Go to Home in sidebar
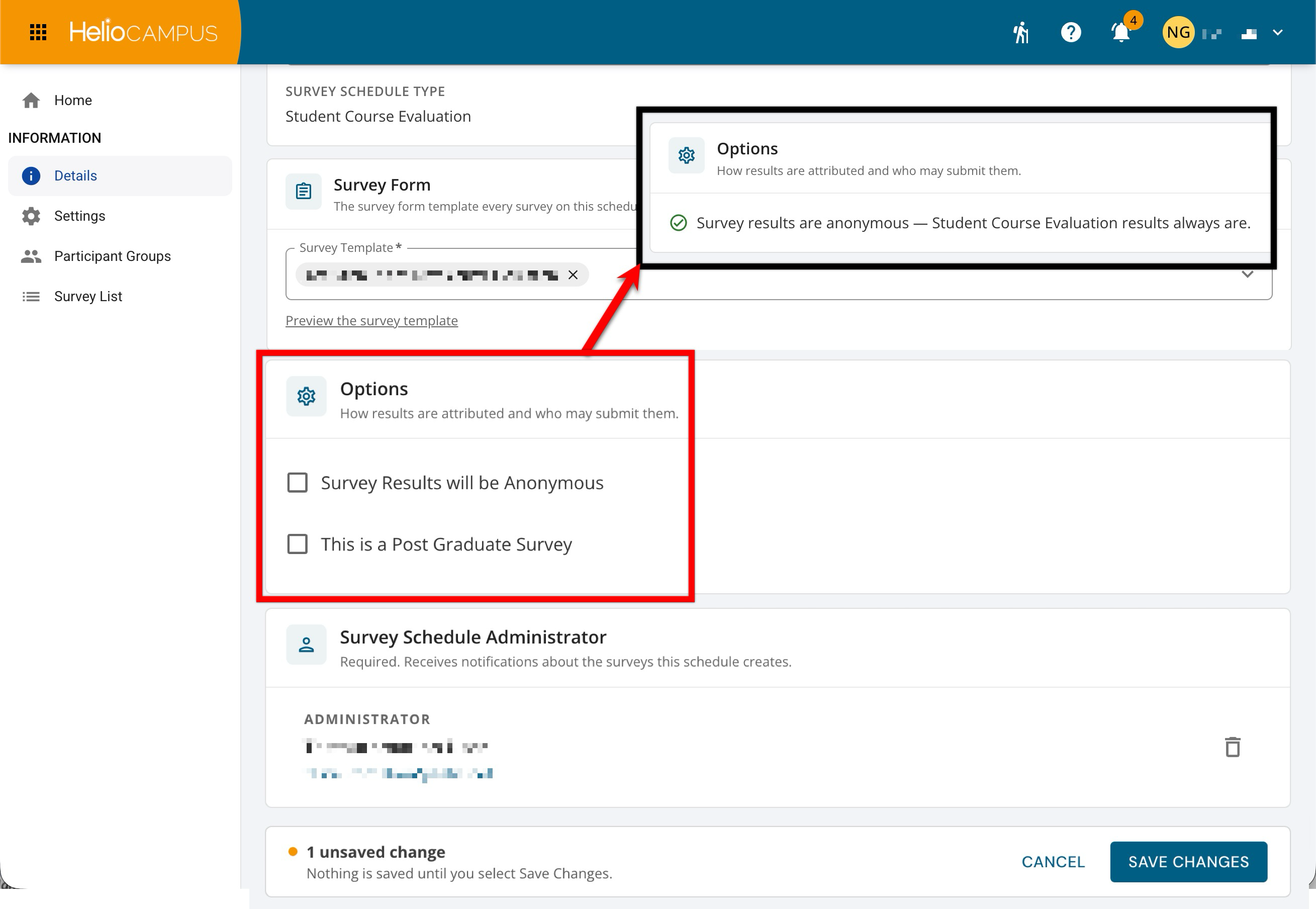Viewport: 1316px width, 909px height. 120,100
